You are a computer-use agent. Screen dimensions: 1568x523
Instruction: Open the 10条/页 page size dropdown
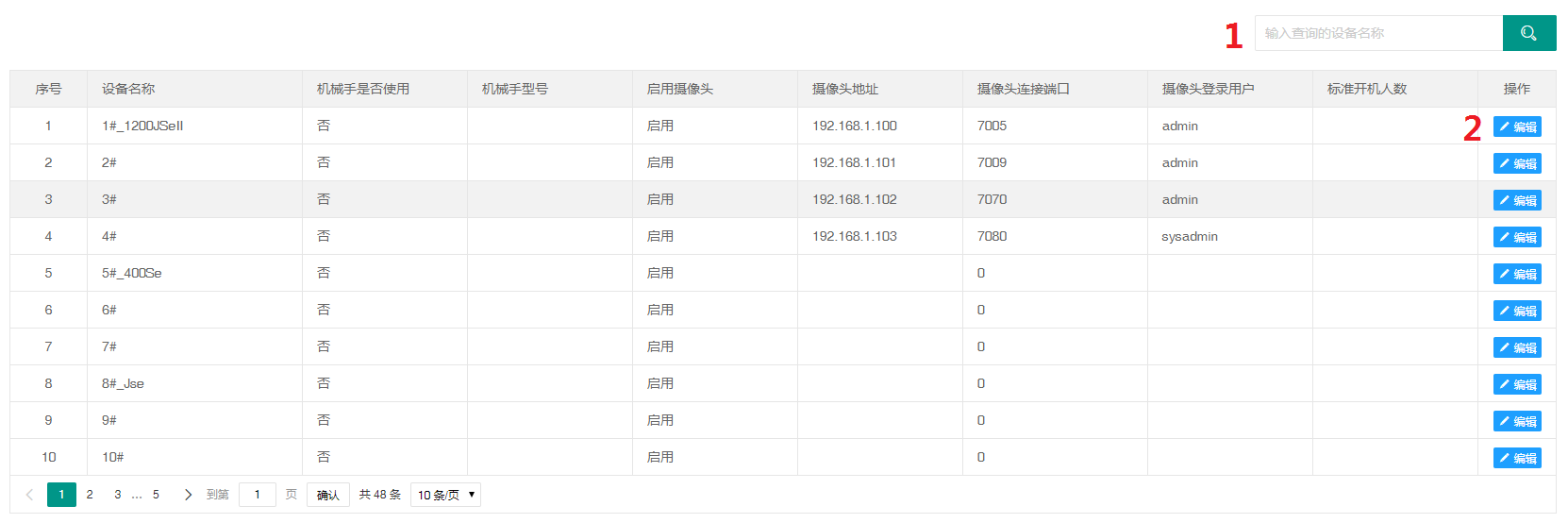coord(445,495)
